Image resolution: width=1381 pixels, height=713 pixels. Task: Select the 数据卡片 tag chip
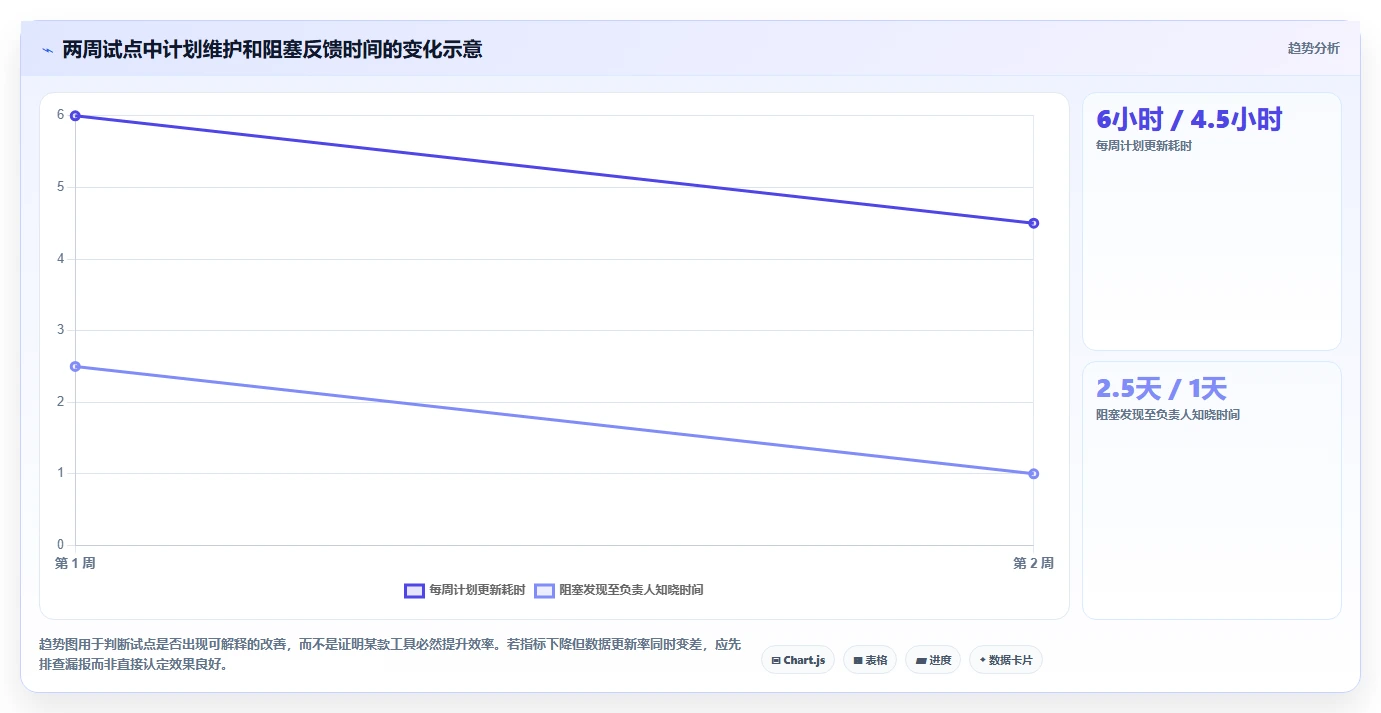point(1005,660)
